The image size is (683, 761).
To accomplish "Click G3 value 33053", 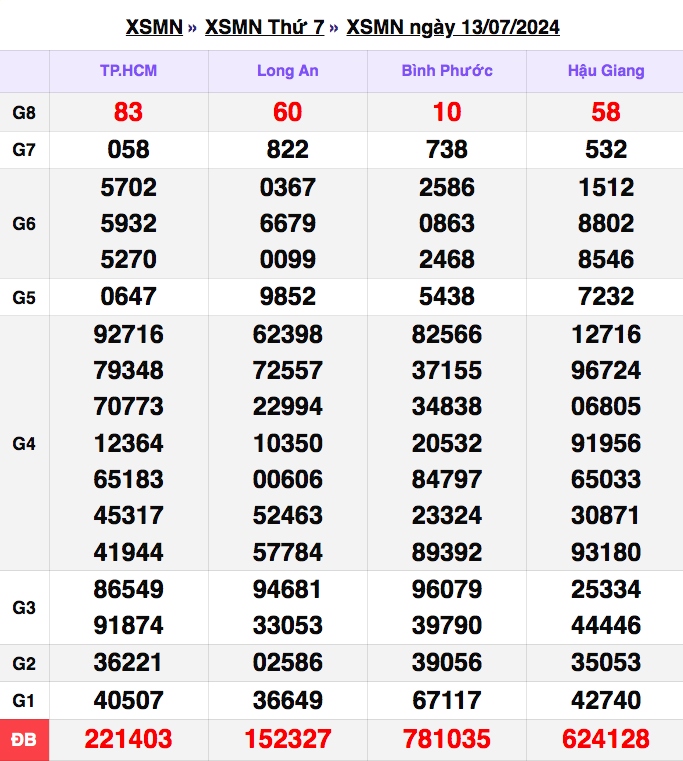I will 287,625.
